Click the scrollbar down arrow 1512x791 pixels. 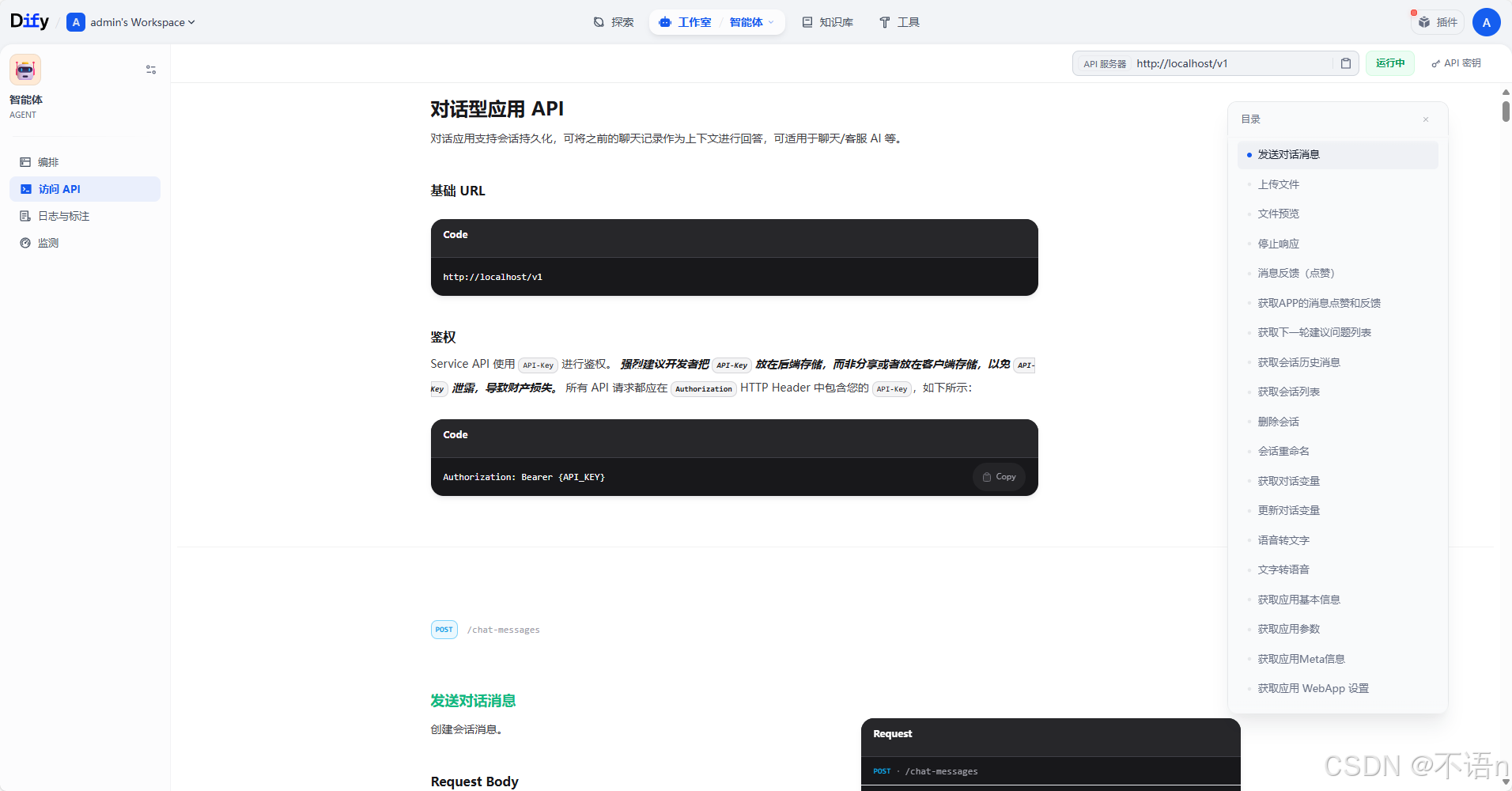pyautogui.click(x=1506, y=782)
